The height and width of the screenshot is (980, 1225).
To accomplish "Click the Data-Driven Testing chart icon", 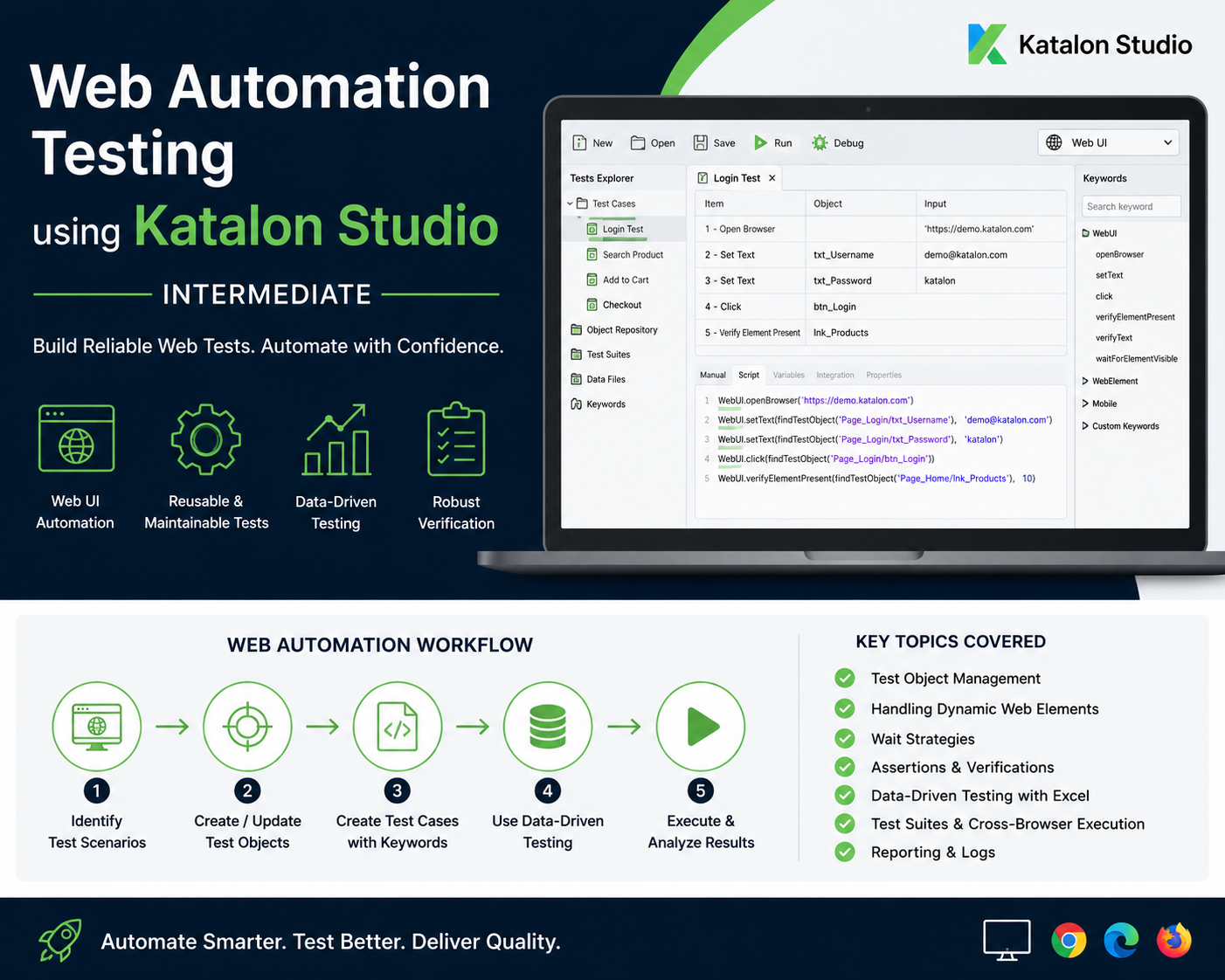I will [336, 439].
